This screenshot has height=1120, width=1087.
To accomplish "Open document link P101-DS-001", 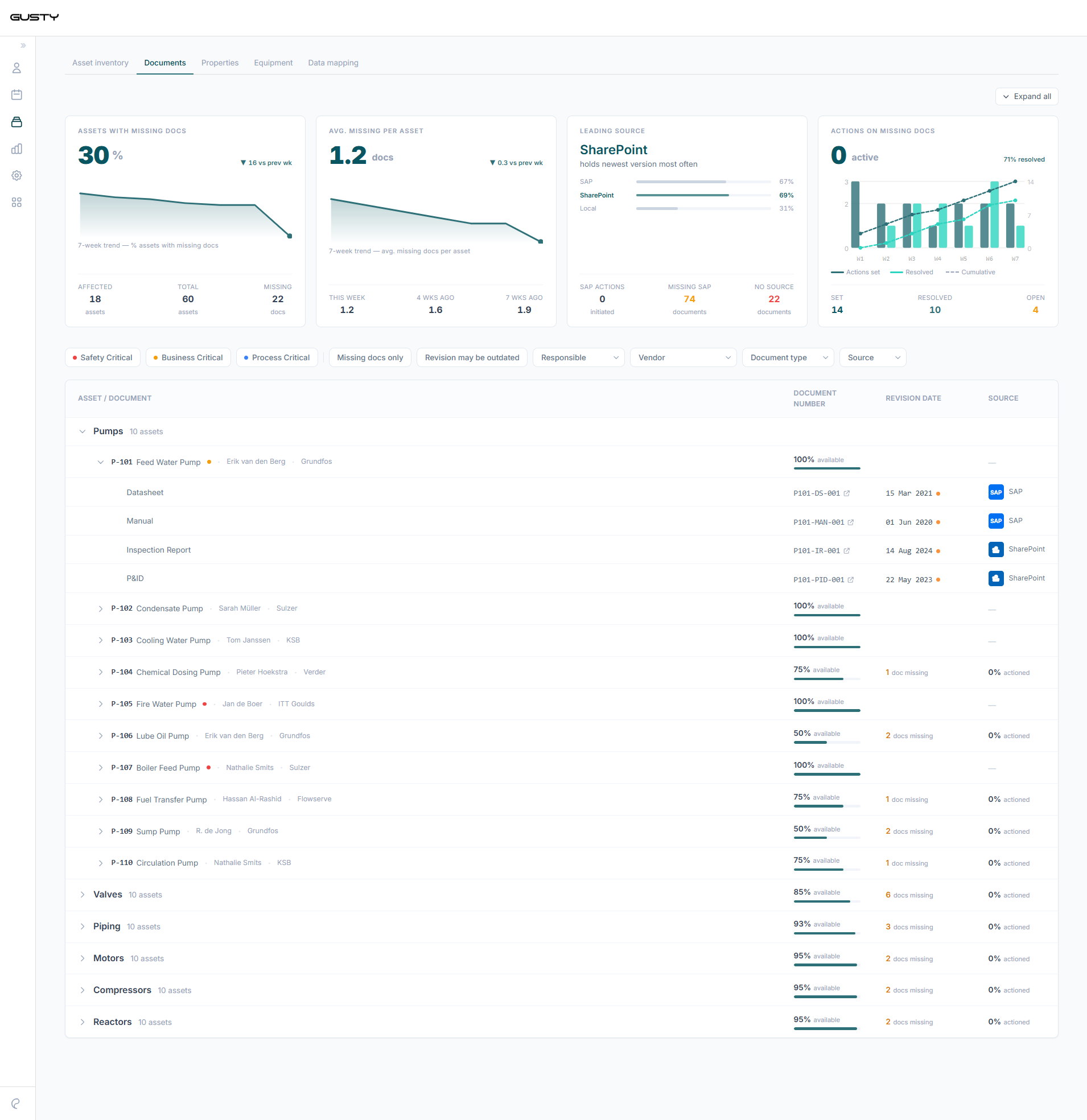I will [x=817, y=494].
